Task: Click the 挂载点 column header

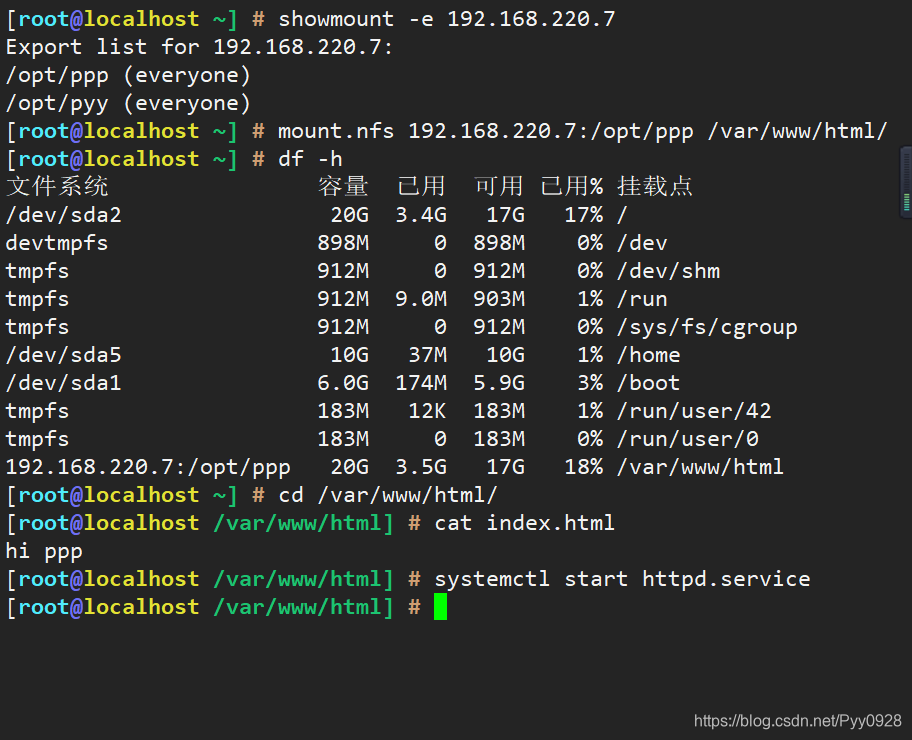Action: (x=655, y=187)
